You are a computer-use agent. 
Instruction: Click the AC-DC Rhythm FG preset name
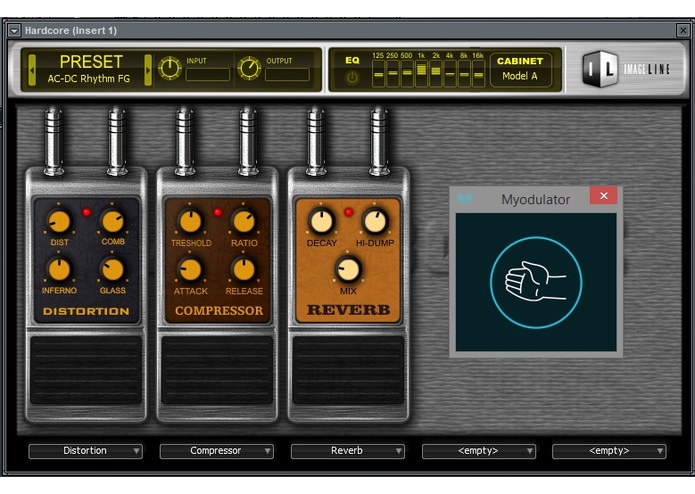pyautogui.click(x=89, y=79)
